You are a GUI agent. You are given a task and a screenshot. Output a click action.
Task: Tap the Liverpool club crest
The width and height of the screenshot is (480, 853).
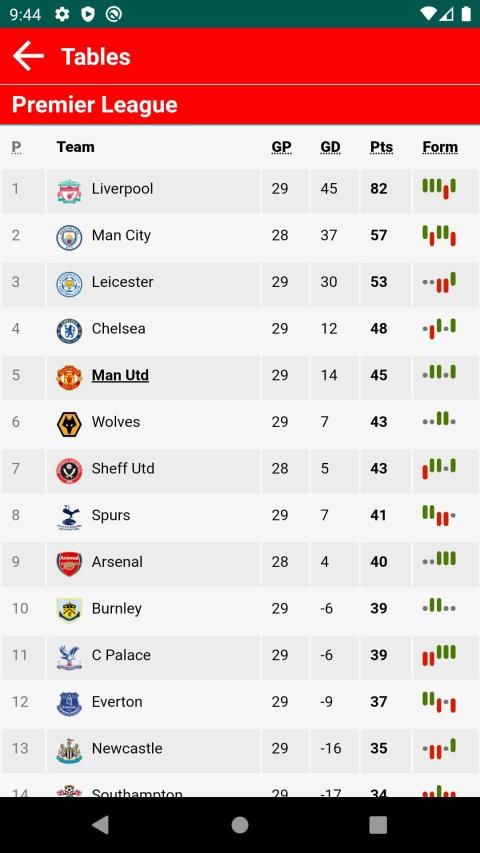(69, 191)
